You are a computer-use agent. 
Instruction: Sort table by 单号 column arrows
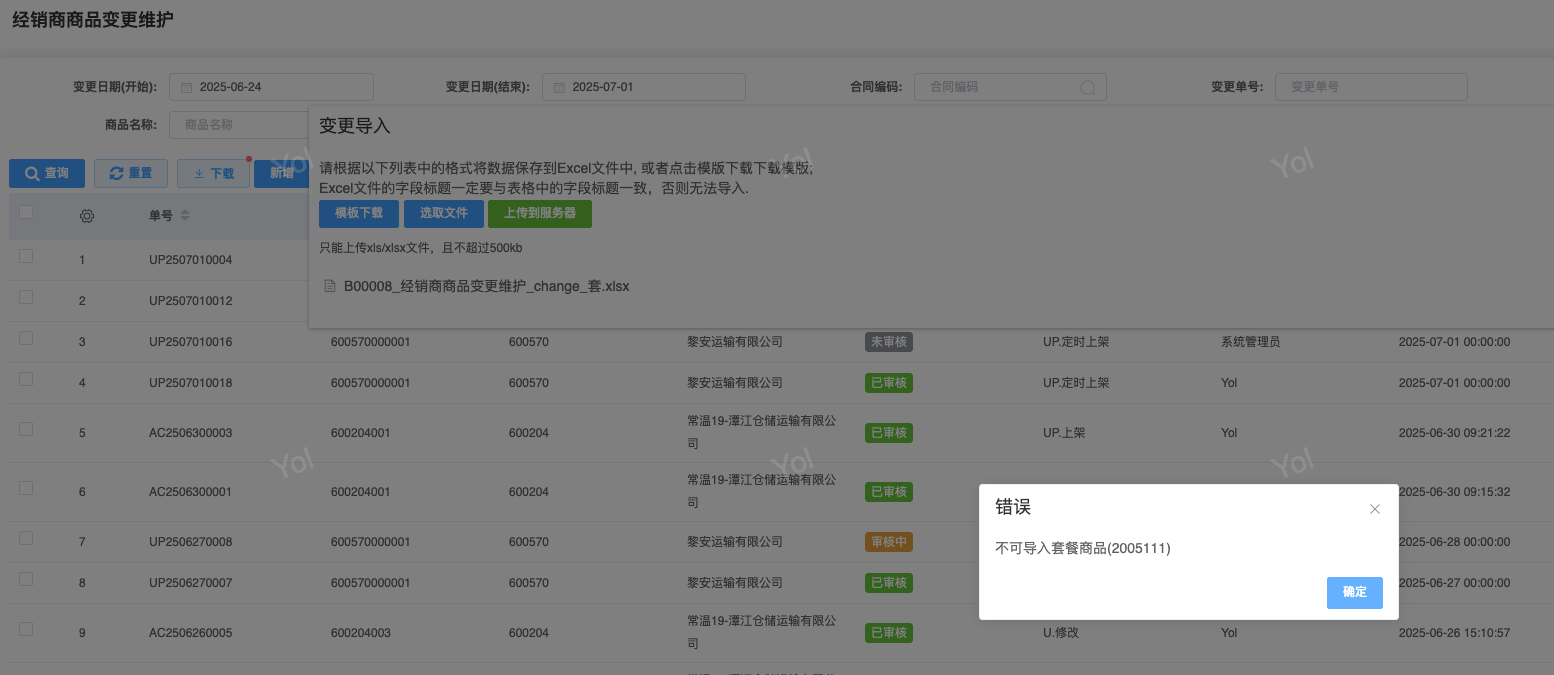click(x=185, y=216)
